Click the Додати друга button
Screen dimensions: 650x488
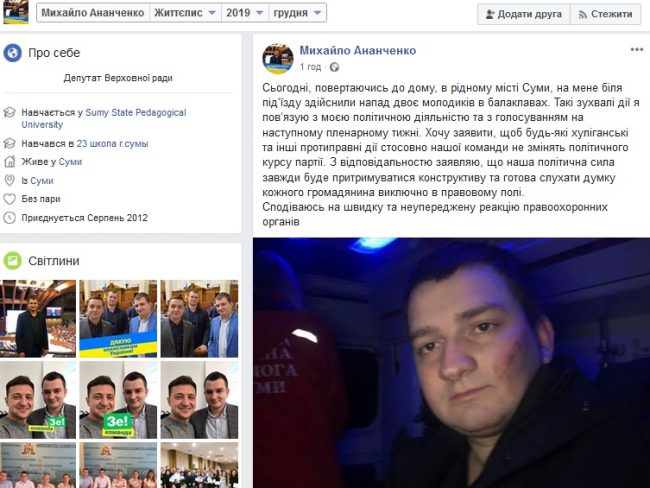(524, 14)
